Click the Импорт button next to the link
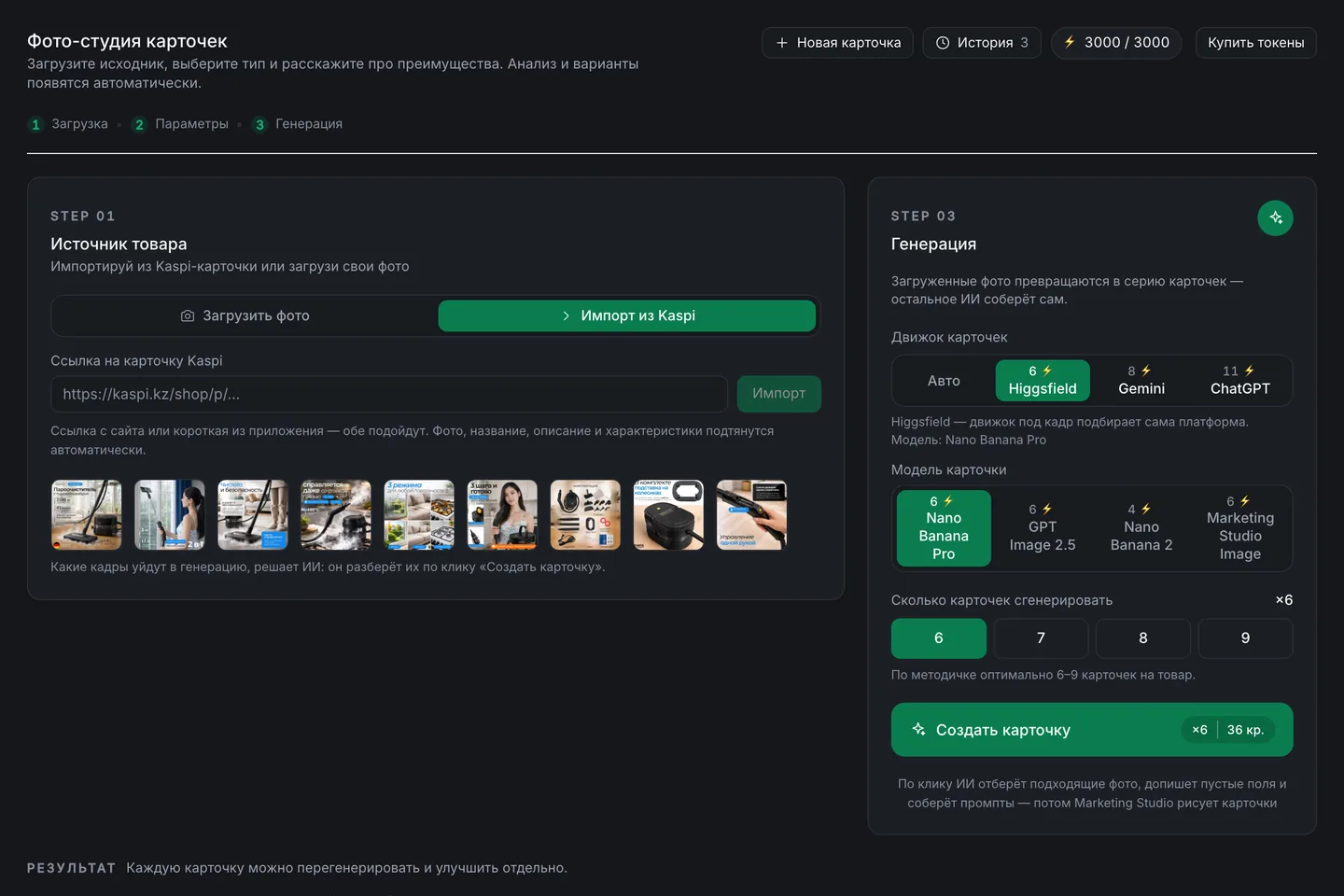Image resolution: width=1344 pixels, height=896 pixels. tap(779, 394)
